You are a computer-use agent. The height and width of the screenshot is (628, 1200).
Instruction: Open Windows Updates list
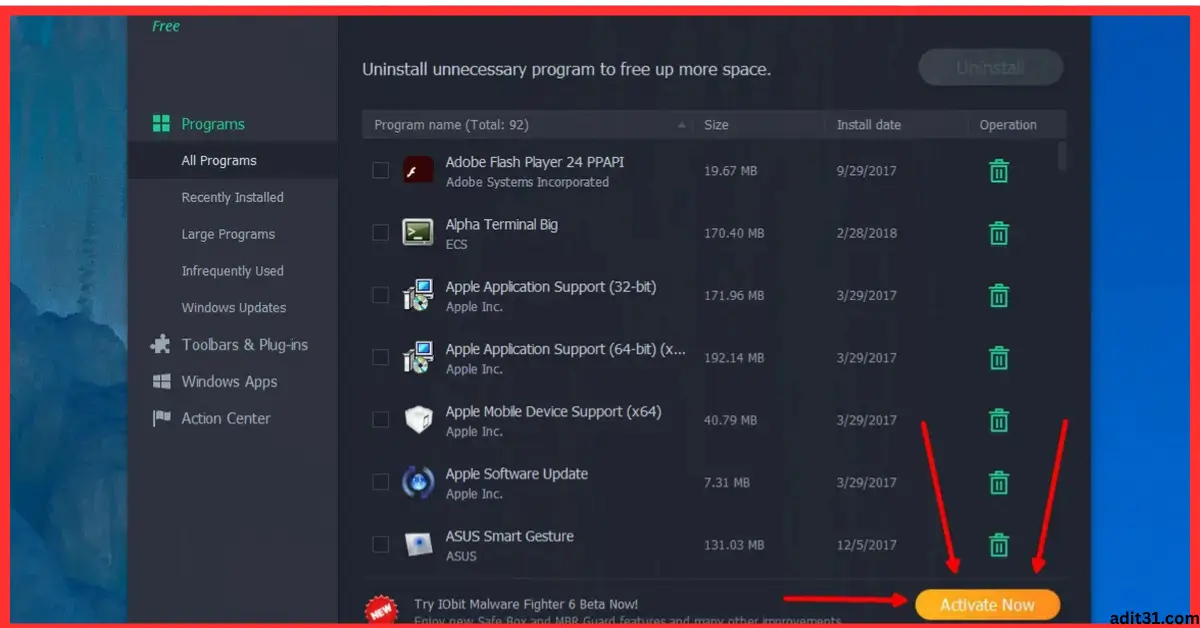[232, 308]
